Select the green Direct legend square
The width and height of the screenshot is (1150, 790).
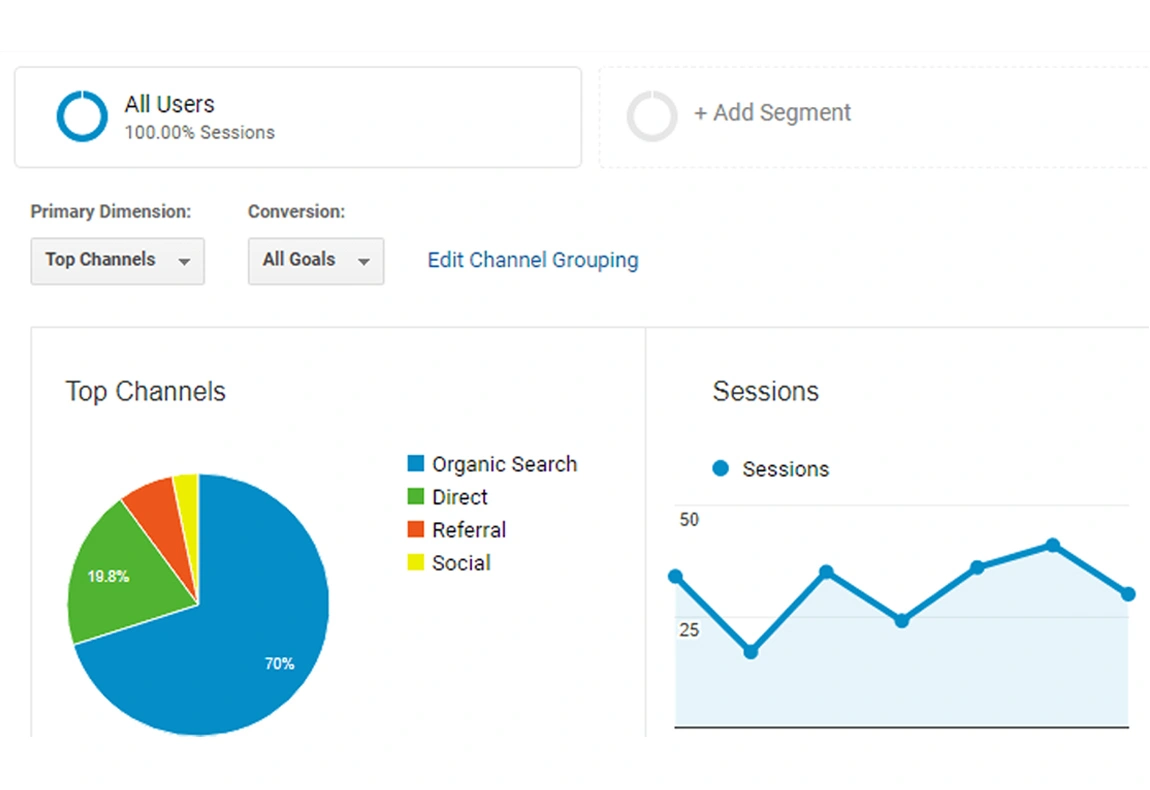coord(416,496)
